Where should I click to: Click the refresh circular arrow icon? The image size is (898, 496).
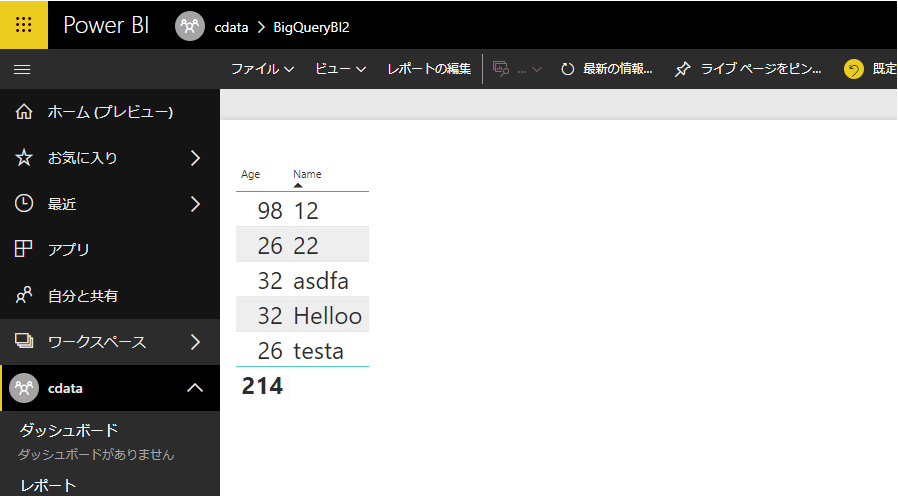point(568,69)
